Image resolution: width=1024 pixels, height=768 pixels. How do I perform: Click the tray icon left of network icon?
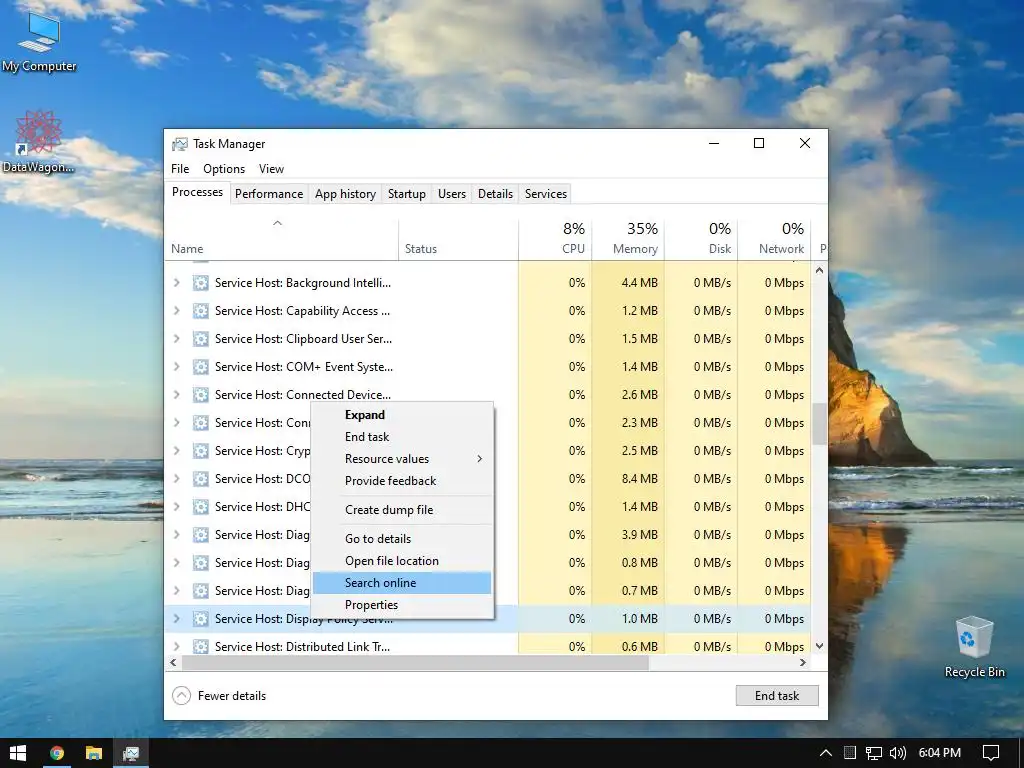[x=849, y=753]
